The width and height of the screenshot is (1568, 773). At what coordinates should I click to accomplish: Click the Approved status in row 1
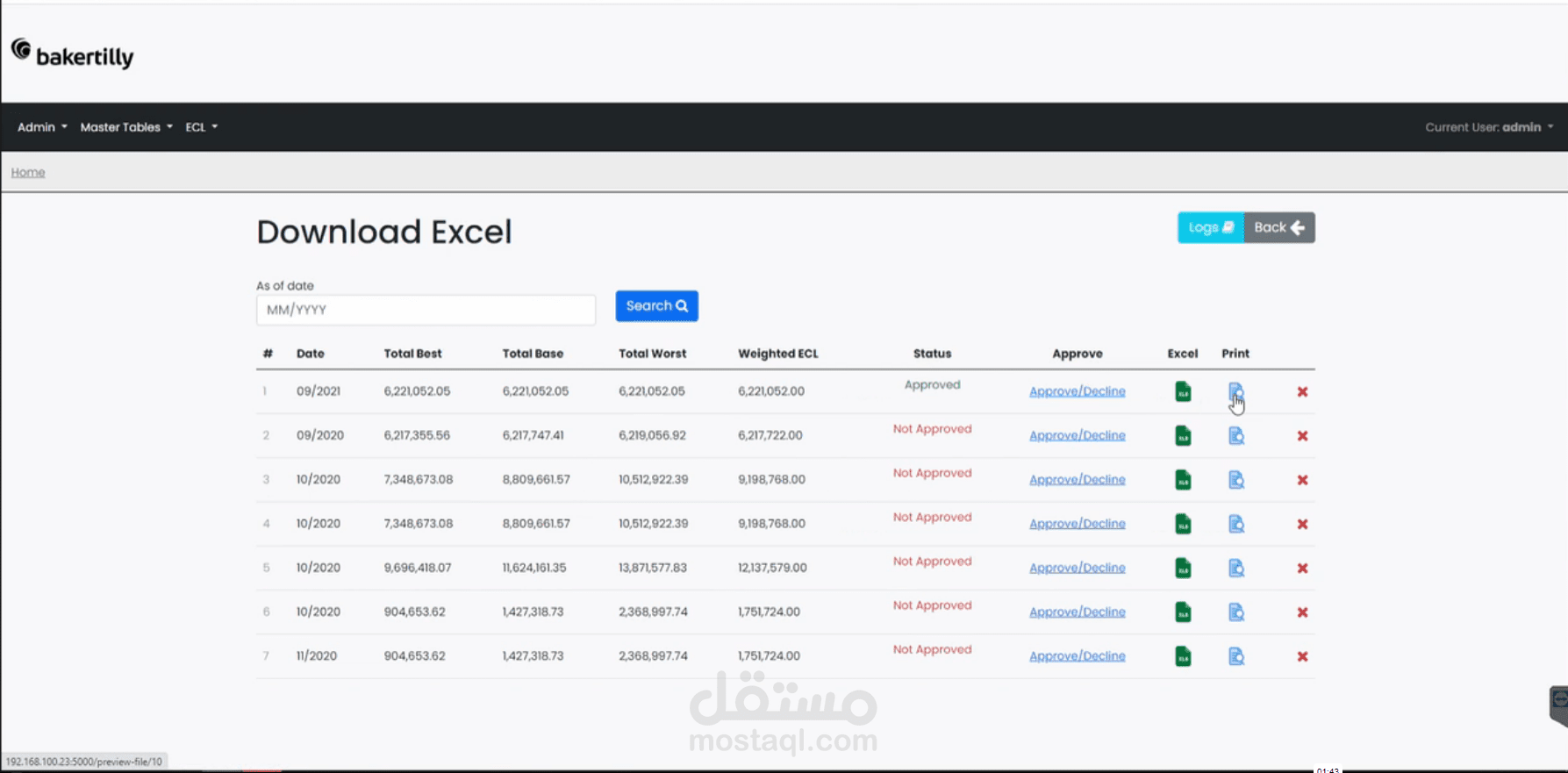932,385
